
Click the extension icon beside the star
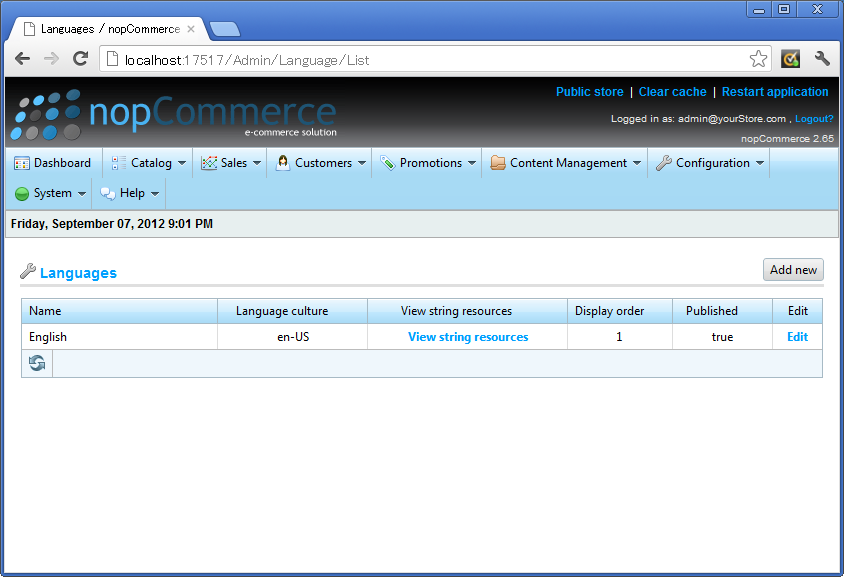coord(790,59)
